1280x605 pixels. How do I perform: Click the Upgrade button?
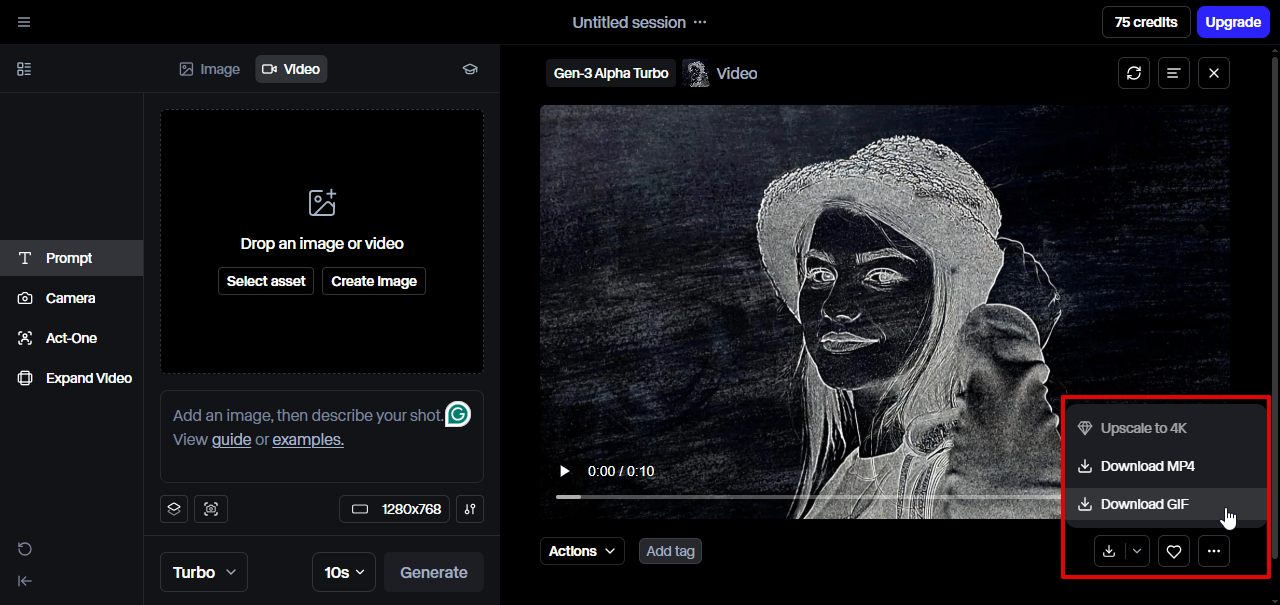(x=1233, y=22)
